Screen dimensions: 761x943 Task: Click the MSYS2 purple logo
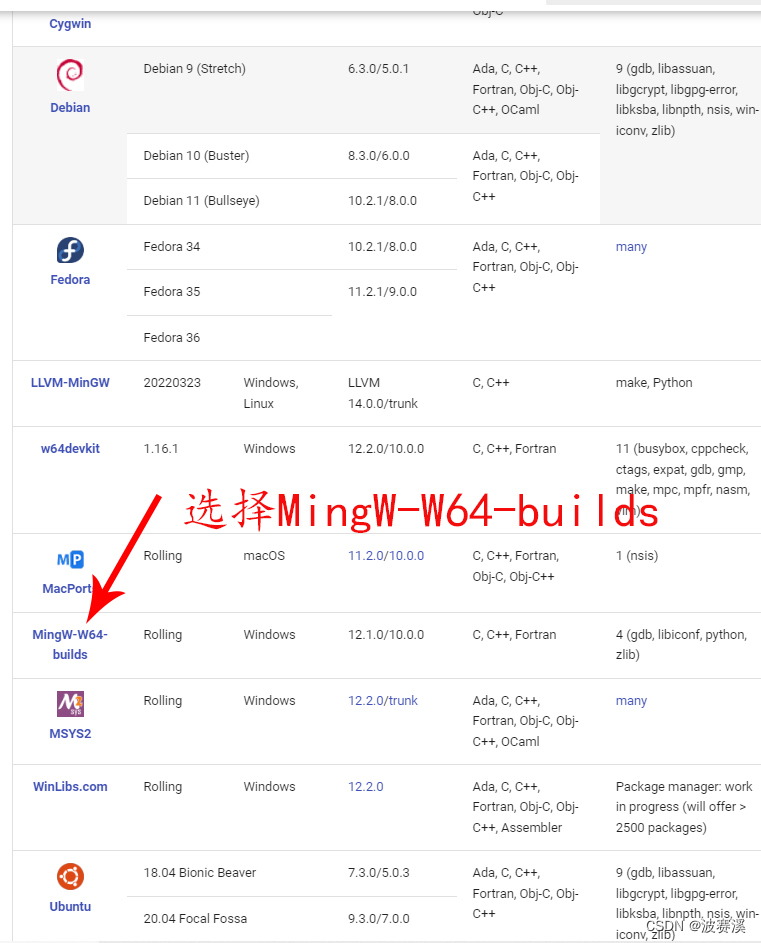pos(70,704)
